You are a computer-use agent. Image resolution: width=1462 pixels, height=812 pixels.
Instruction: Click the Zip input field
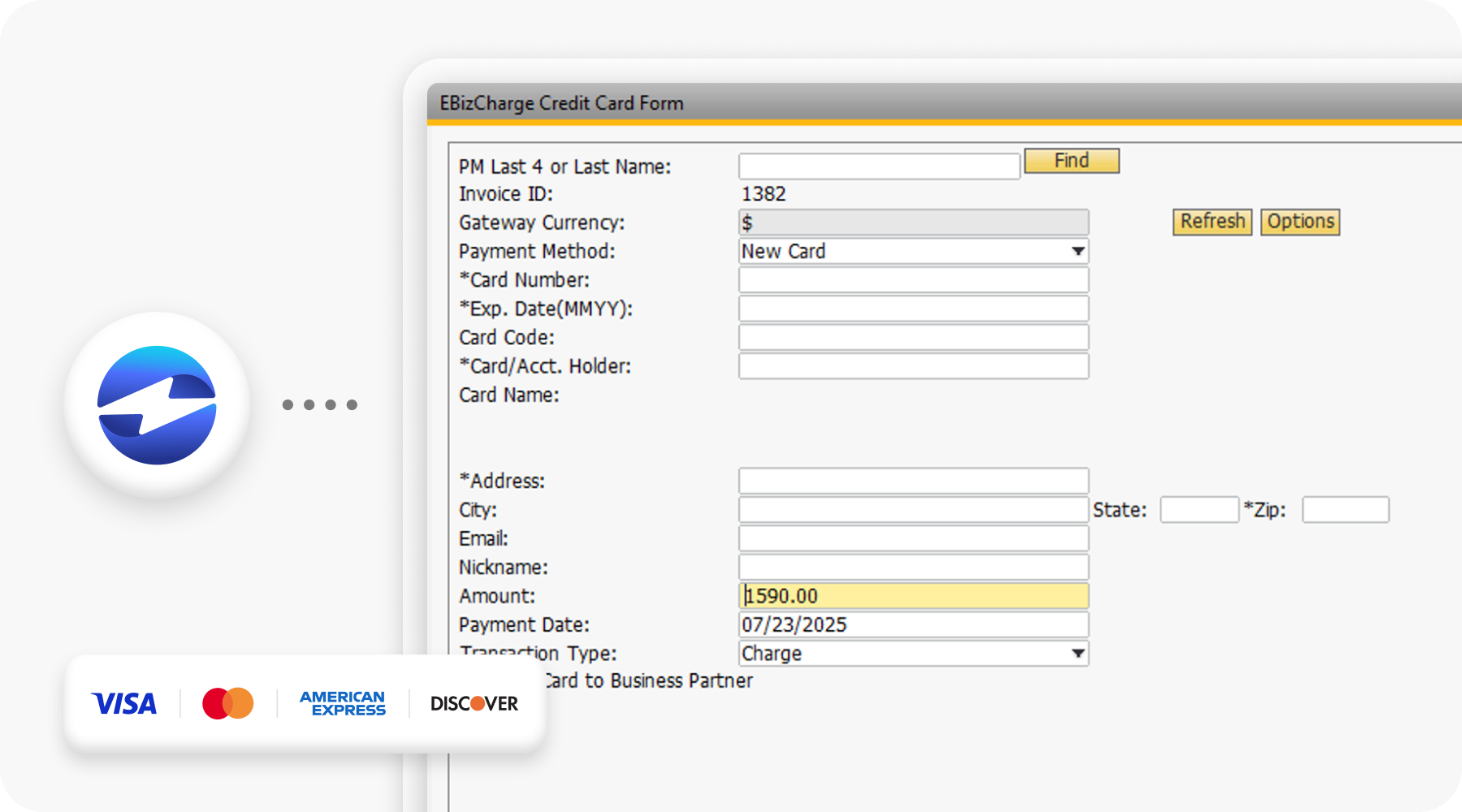pyautogui.click(x=1346, y=510)
